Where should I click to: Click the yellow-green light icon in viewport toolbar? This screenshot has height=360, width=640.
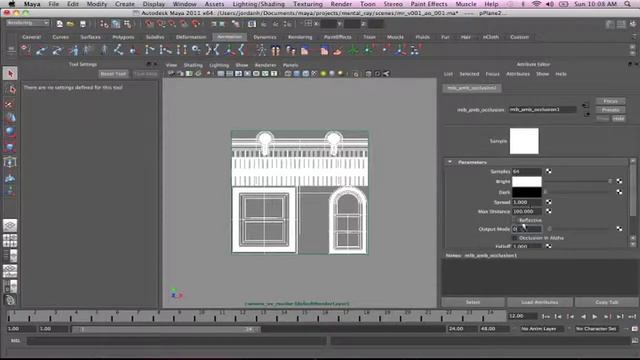[x=323, y=74]
